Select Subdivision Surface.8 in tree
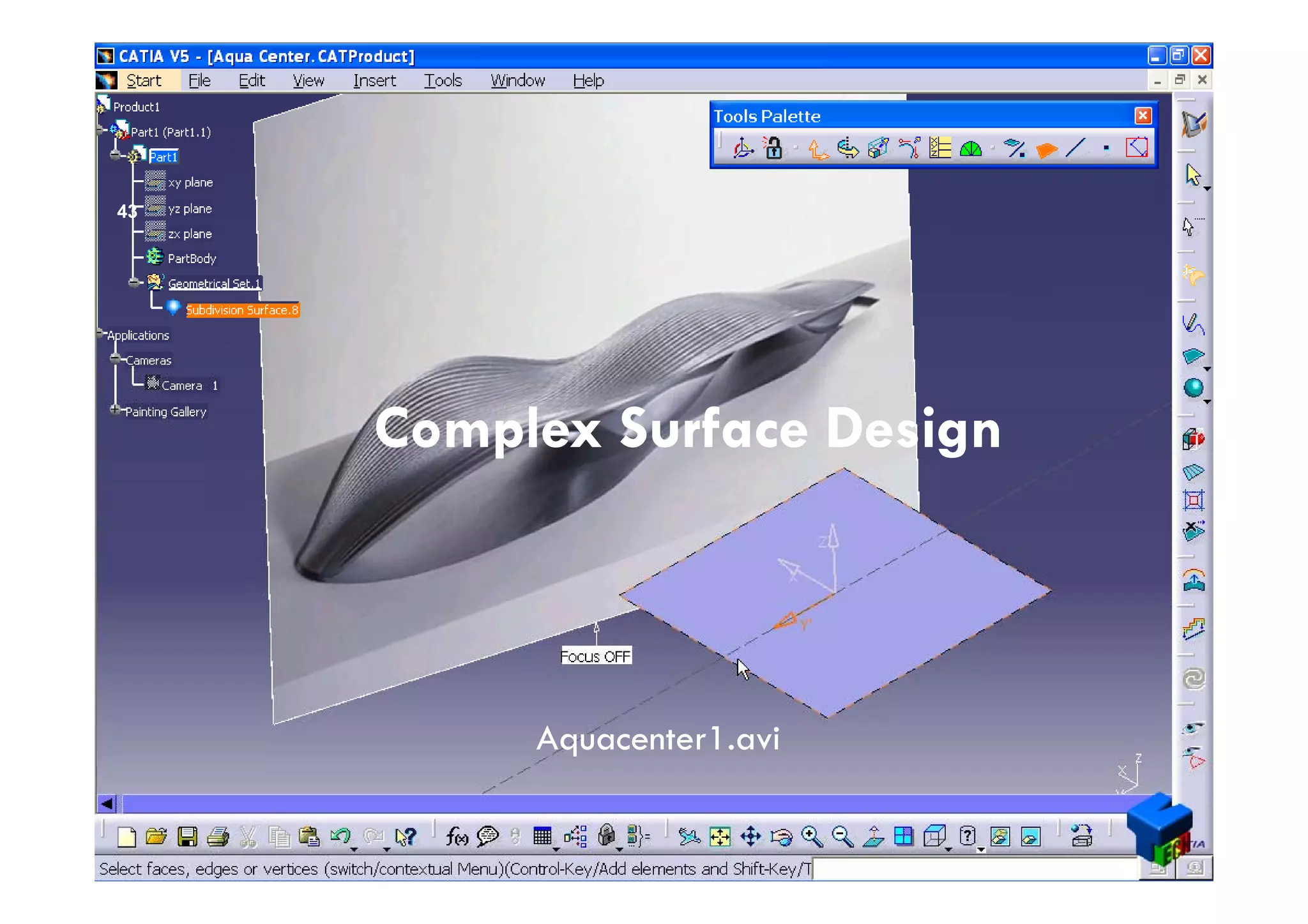This screenshot has width=1308, height=924. 242,310
